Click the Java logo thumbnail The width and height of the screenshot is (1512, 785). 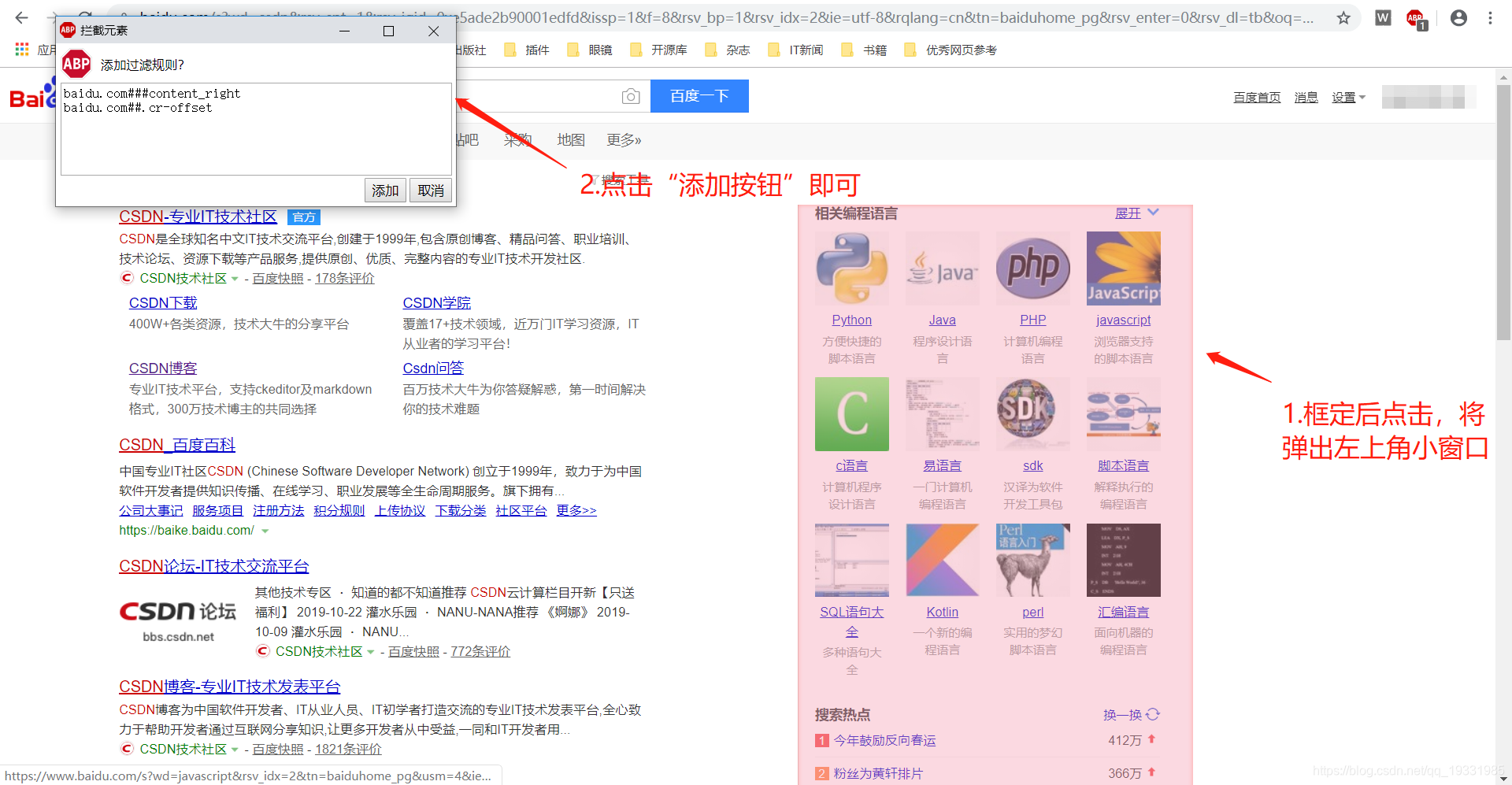943,268
